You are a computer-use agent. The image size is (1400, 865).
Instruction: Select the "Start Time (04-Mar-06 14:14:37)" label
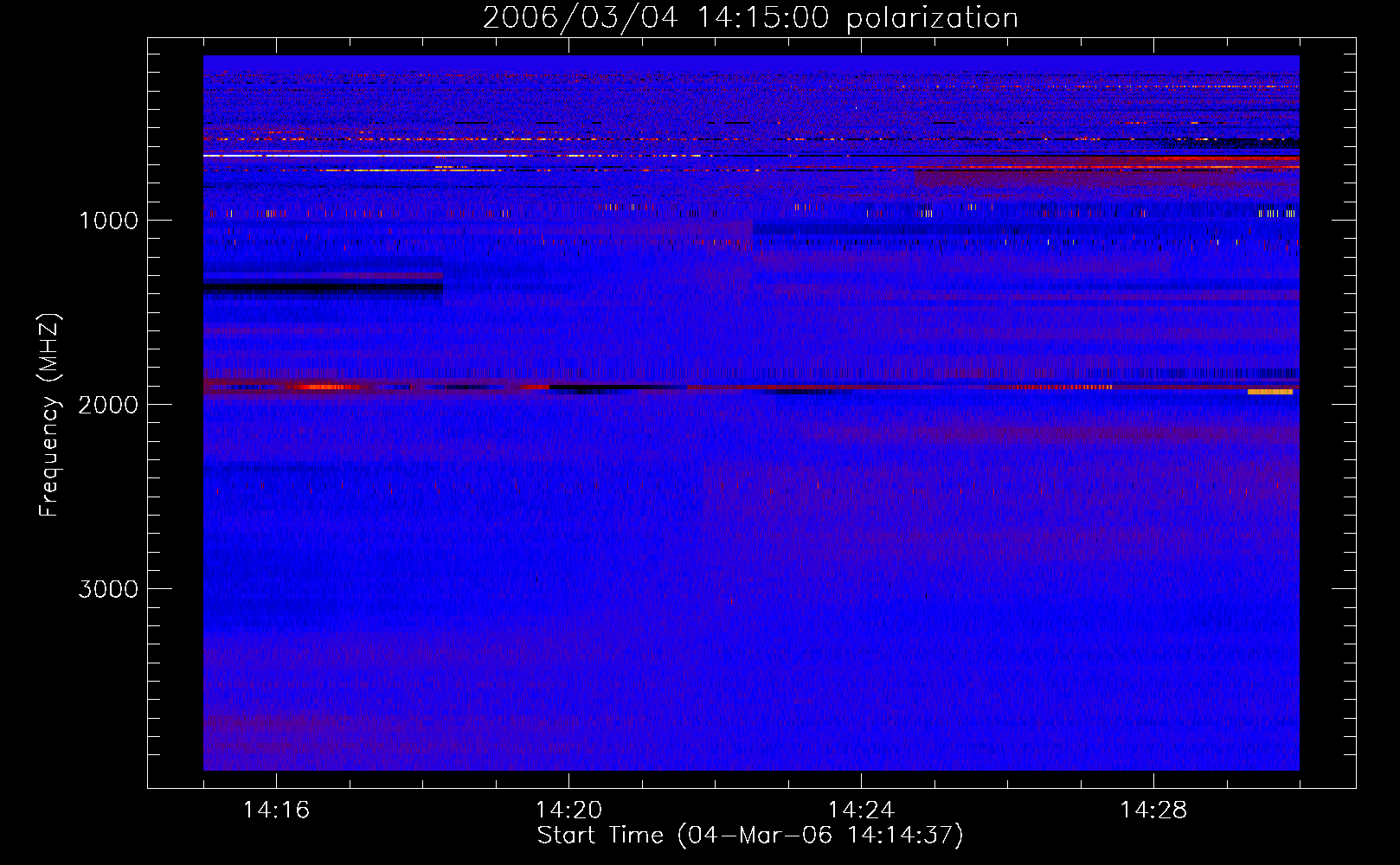750,836
